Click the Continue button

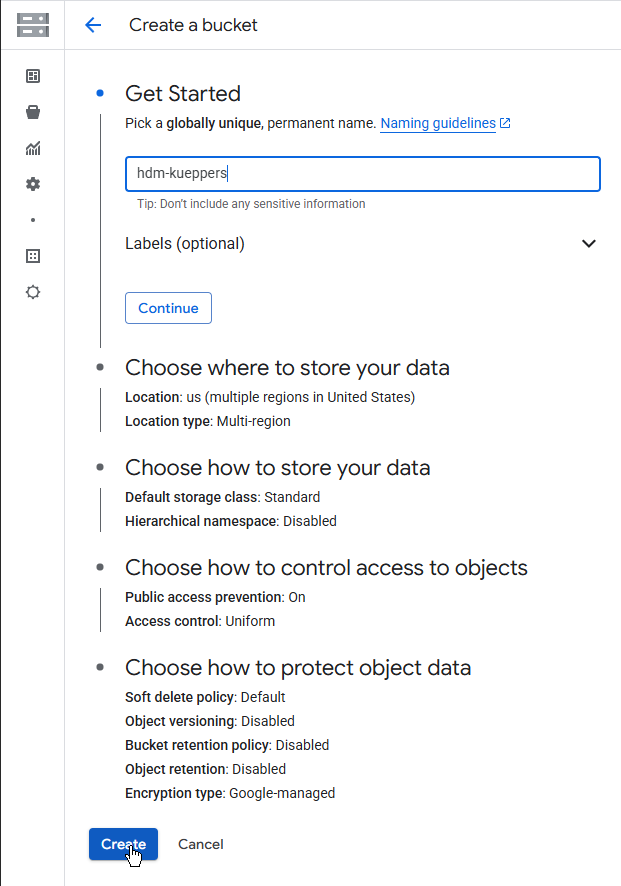tap(168, 308)
